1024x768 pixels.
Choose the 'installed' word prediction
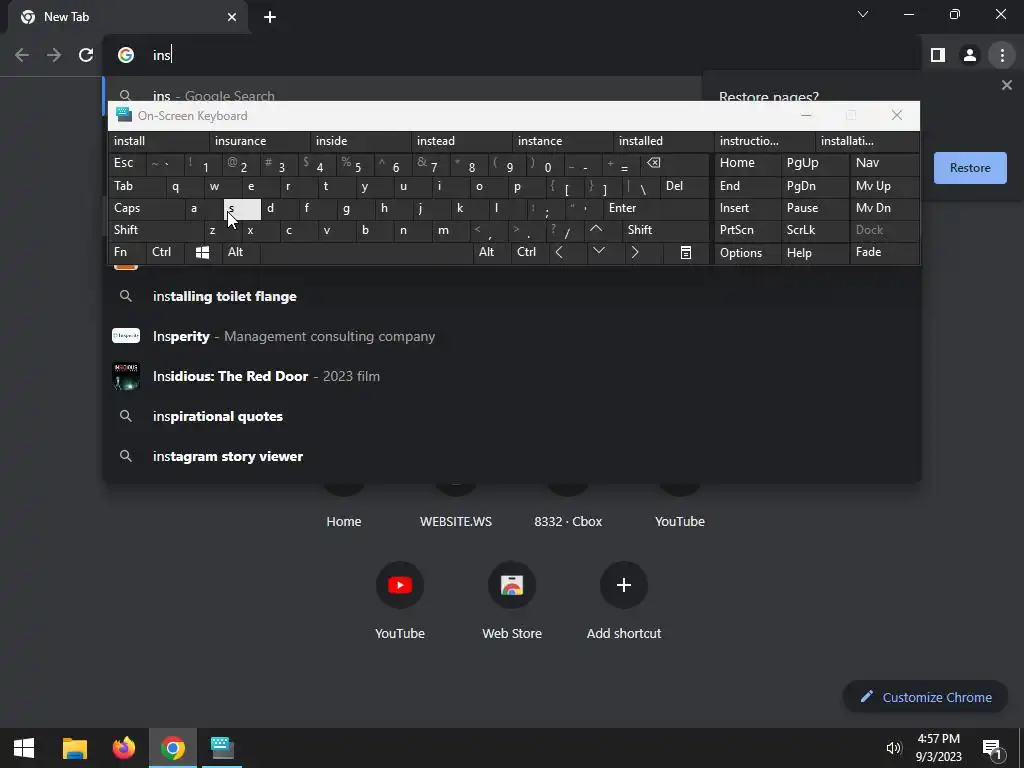click(x=664, y=141)
